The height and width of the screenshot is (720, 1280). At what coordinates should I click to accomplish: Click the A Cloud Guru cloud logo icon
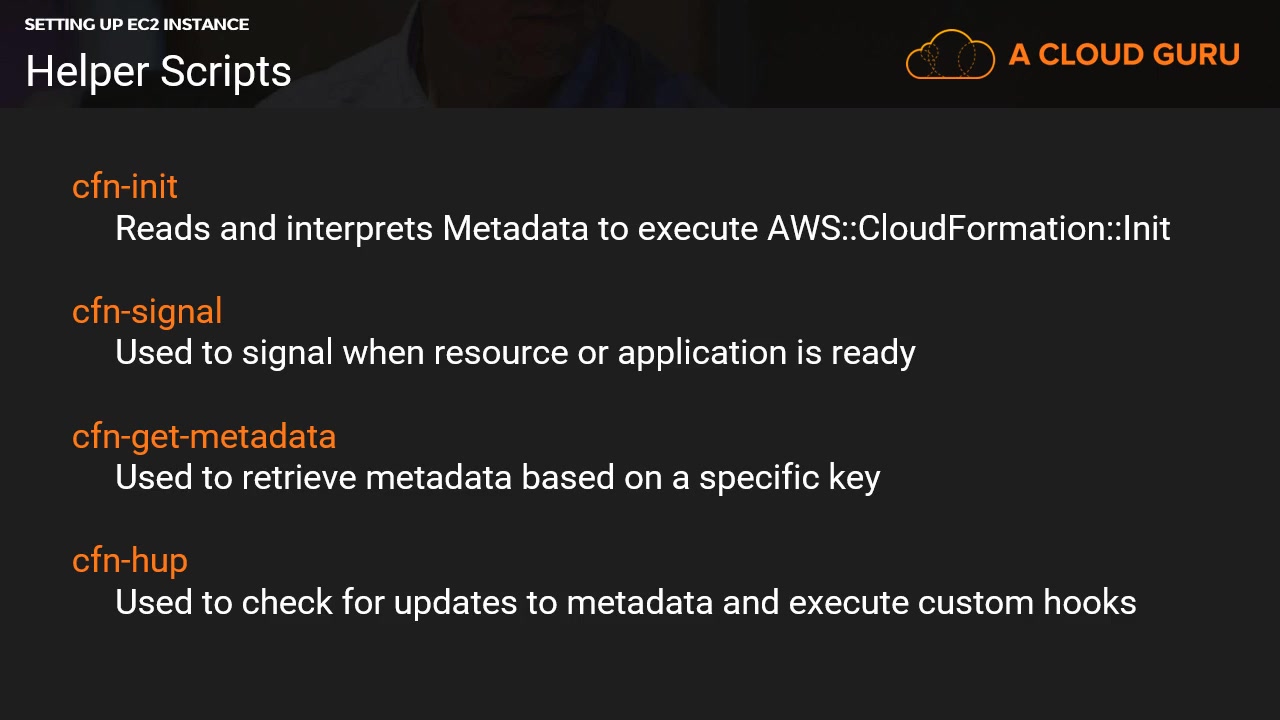point(949,54)
